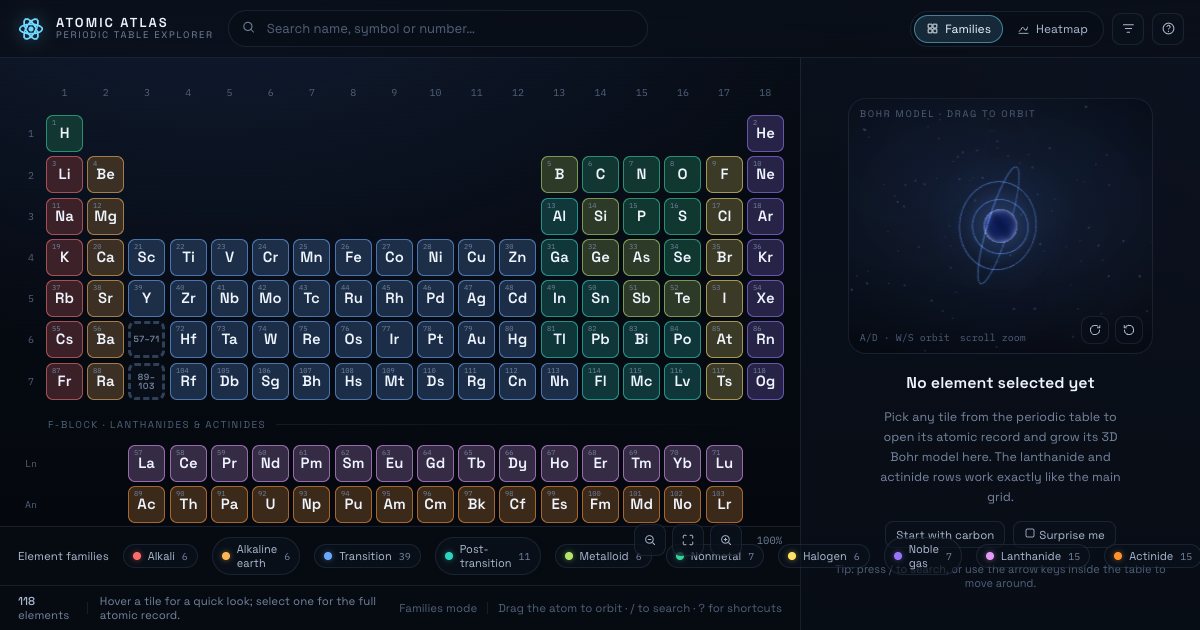Zoom in the periodic table
This screenshot has height=630, width=1200.
[x=726, y=540]
